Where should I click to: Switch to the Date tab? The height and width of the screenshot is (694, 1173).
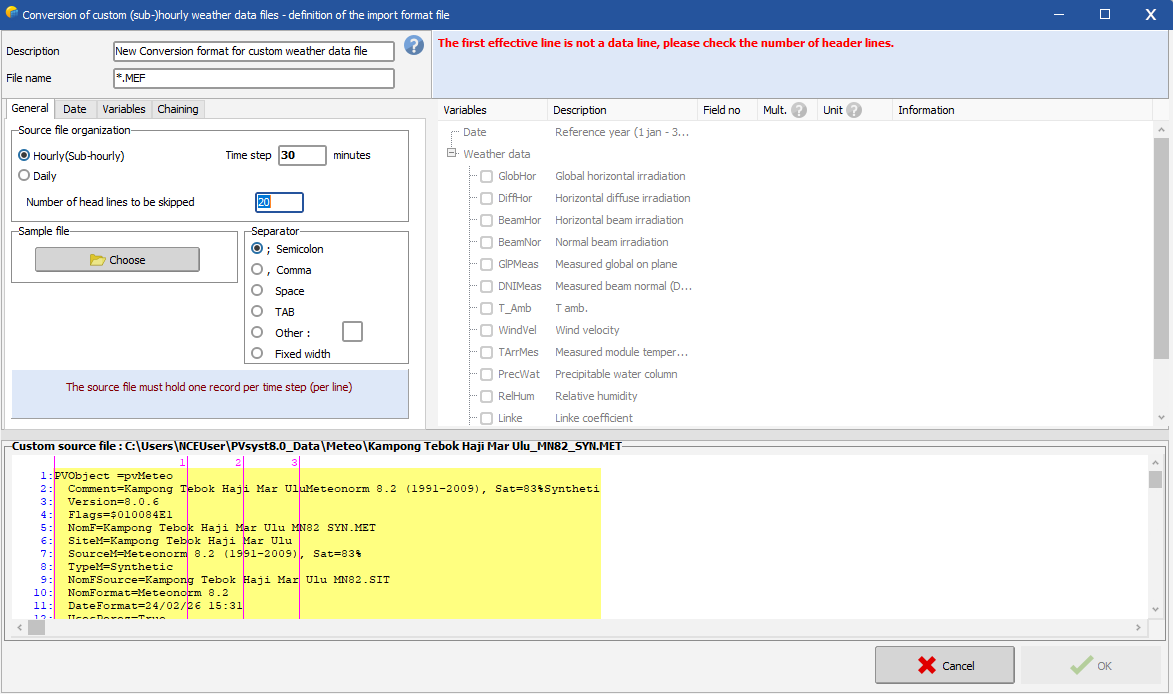[x=75, y=109]
